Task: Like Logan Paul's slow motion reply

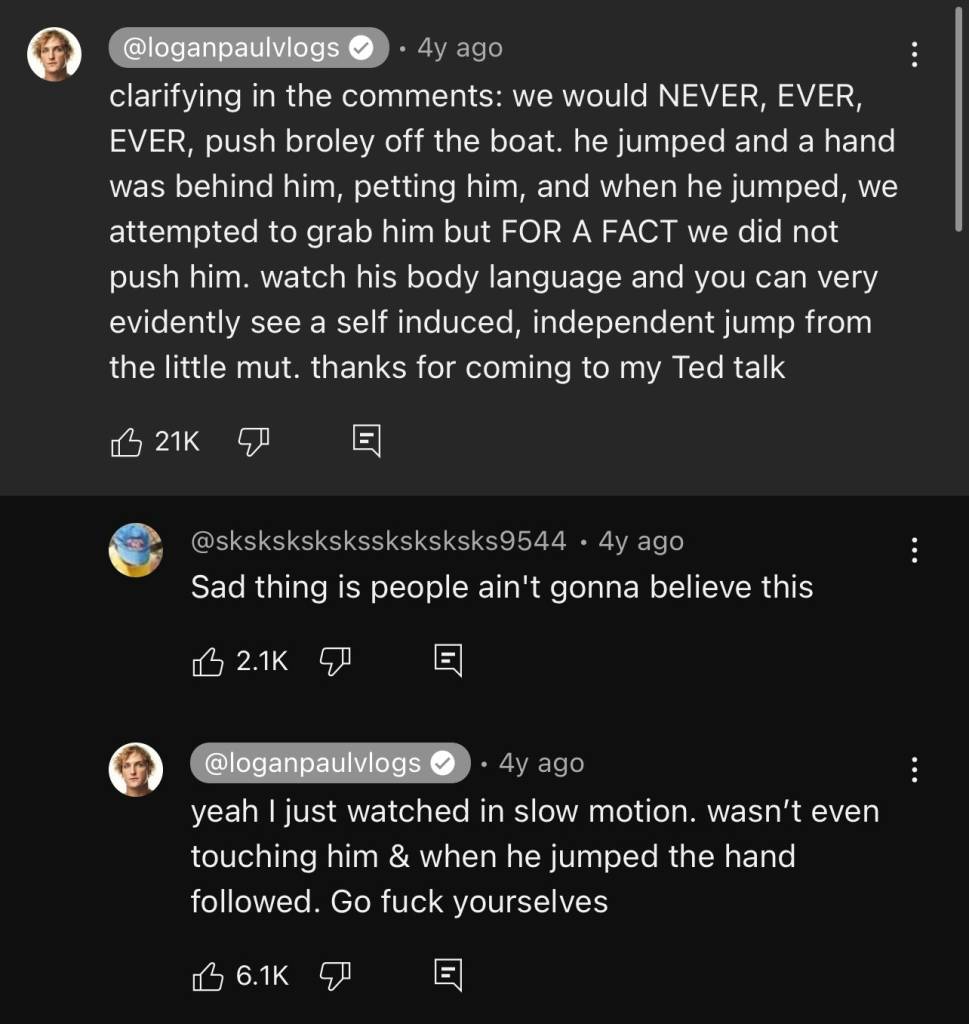Action: coord(207,974)
